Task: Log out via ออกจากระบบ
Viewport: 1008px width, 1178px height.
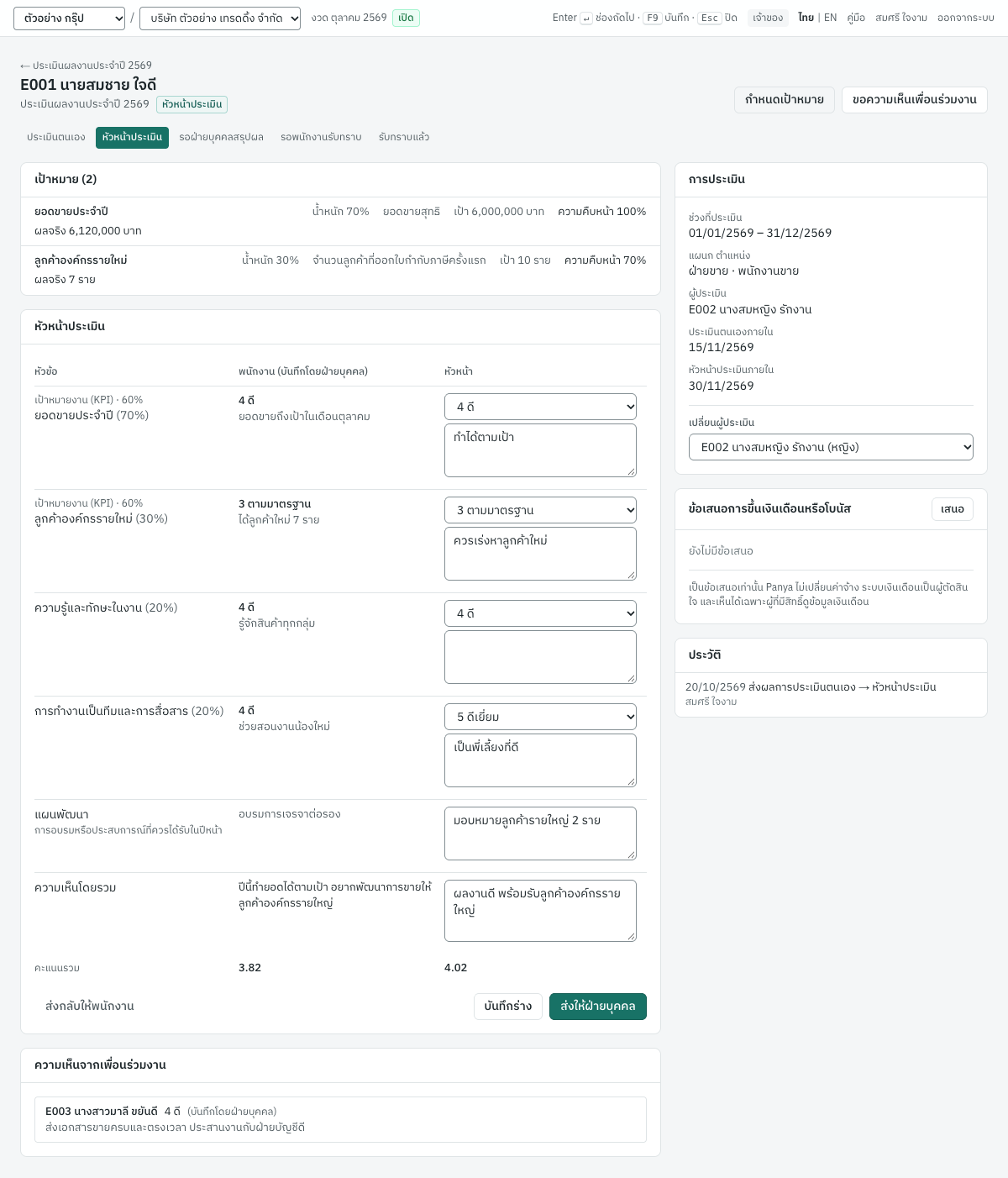Action: pyautogui.click(x=966, y=18)
